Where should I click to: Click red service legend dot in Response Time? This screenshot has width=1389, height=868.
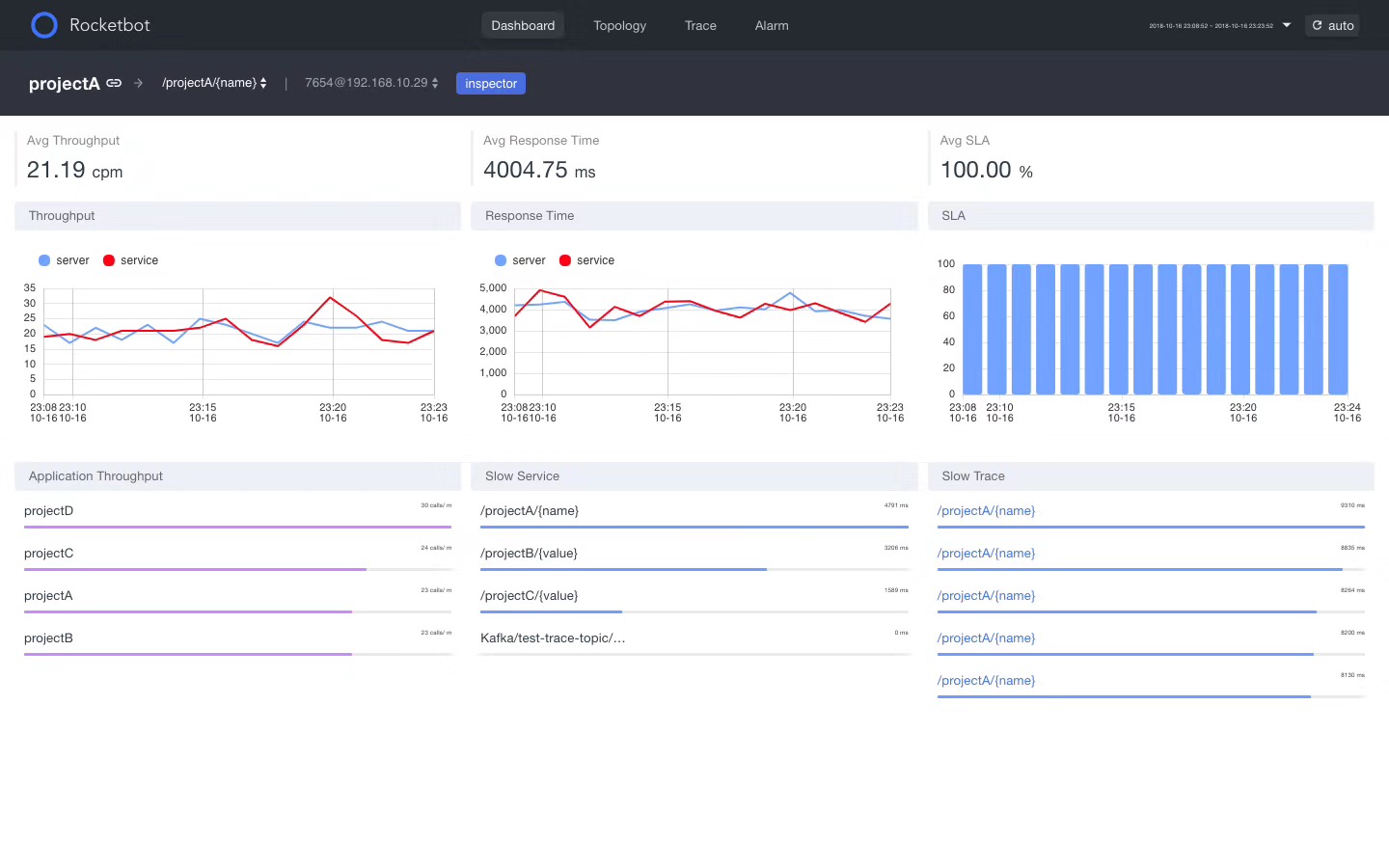point(565,260)
